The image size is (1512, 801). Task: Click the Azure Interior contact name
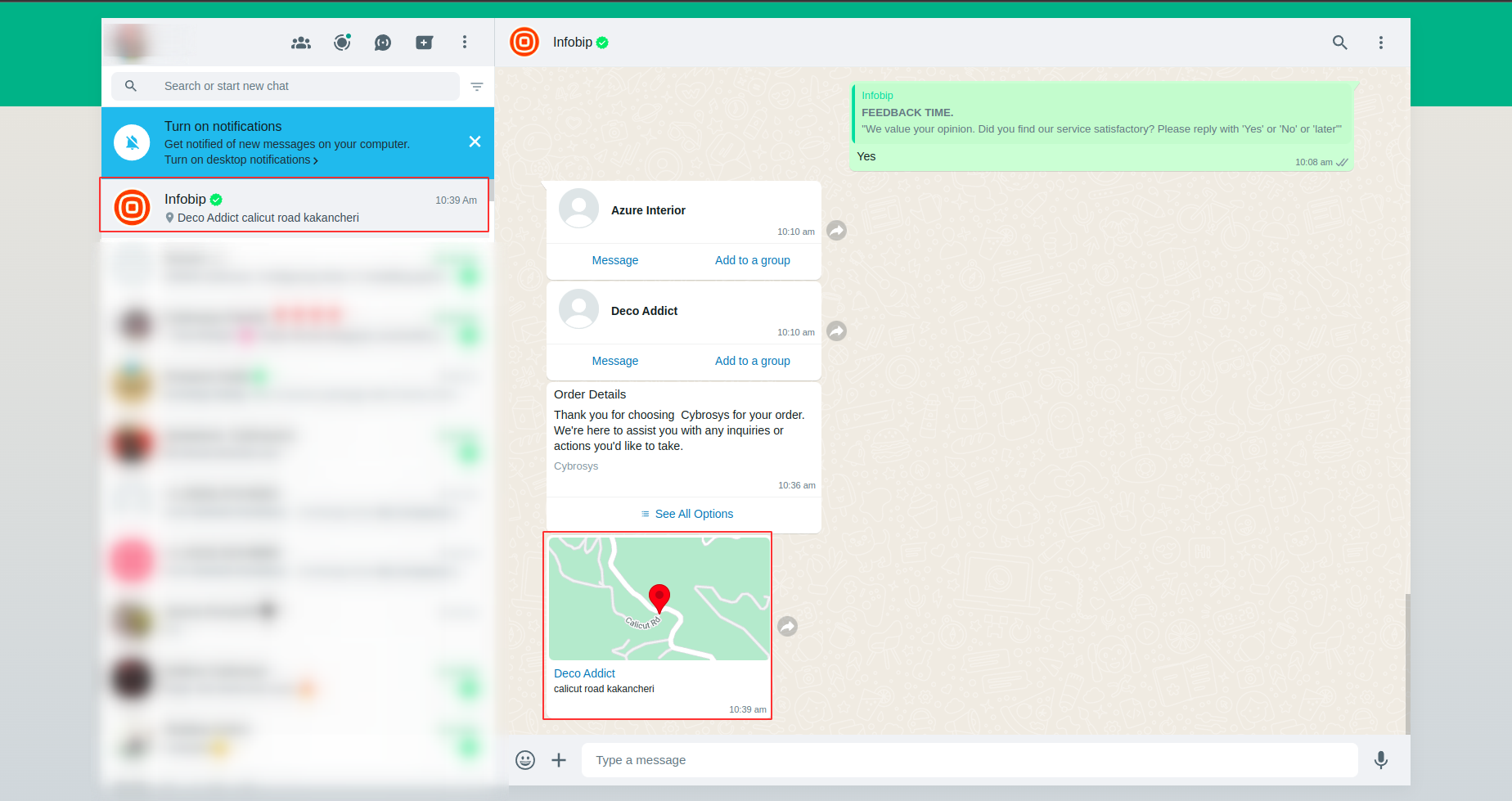[x=648, y=210]
